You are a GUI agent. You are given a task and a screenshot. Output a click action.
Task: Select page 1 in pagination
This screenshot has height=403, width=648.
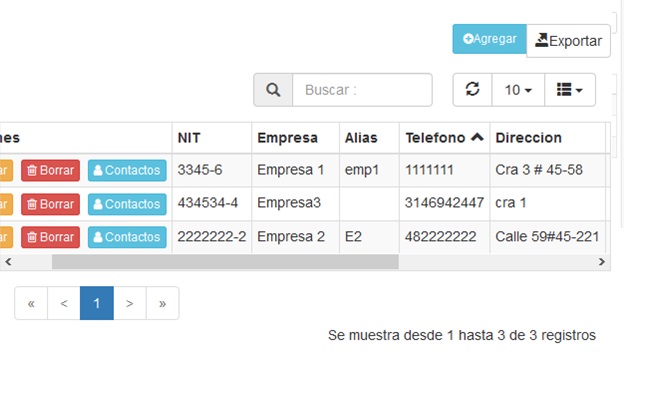tap(96, 303)
